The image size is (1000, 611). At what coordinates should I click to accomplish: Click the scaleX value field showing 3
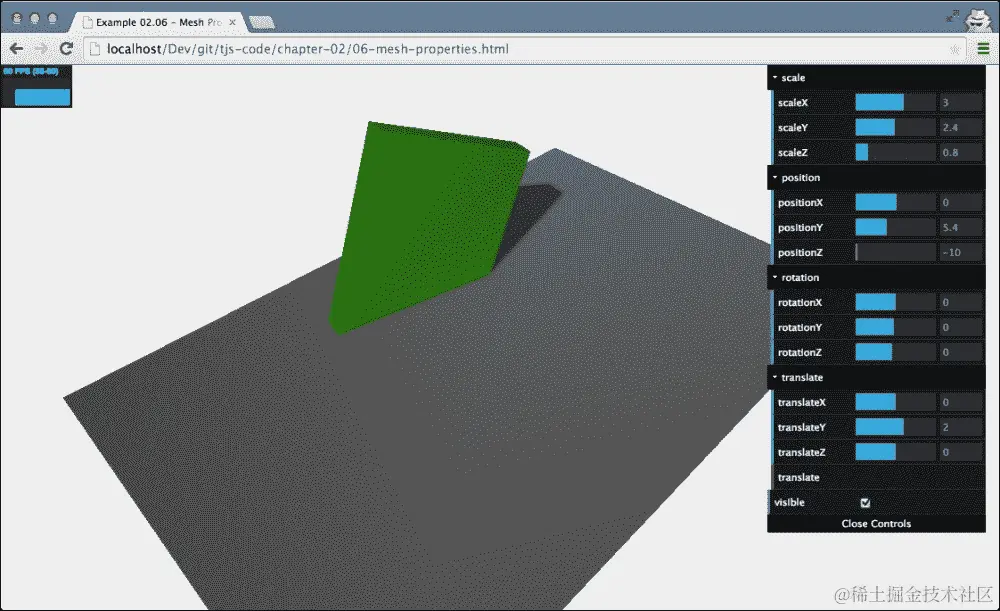click(960, 103)
